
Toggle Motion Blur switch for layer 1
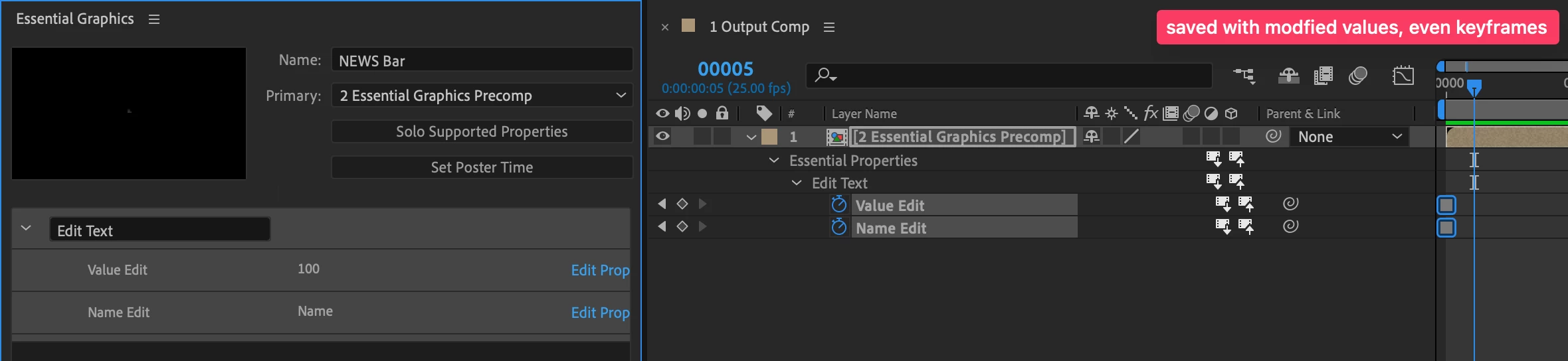[1191, 136]
